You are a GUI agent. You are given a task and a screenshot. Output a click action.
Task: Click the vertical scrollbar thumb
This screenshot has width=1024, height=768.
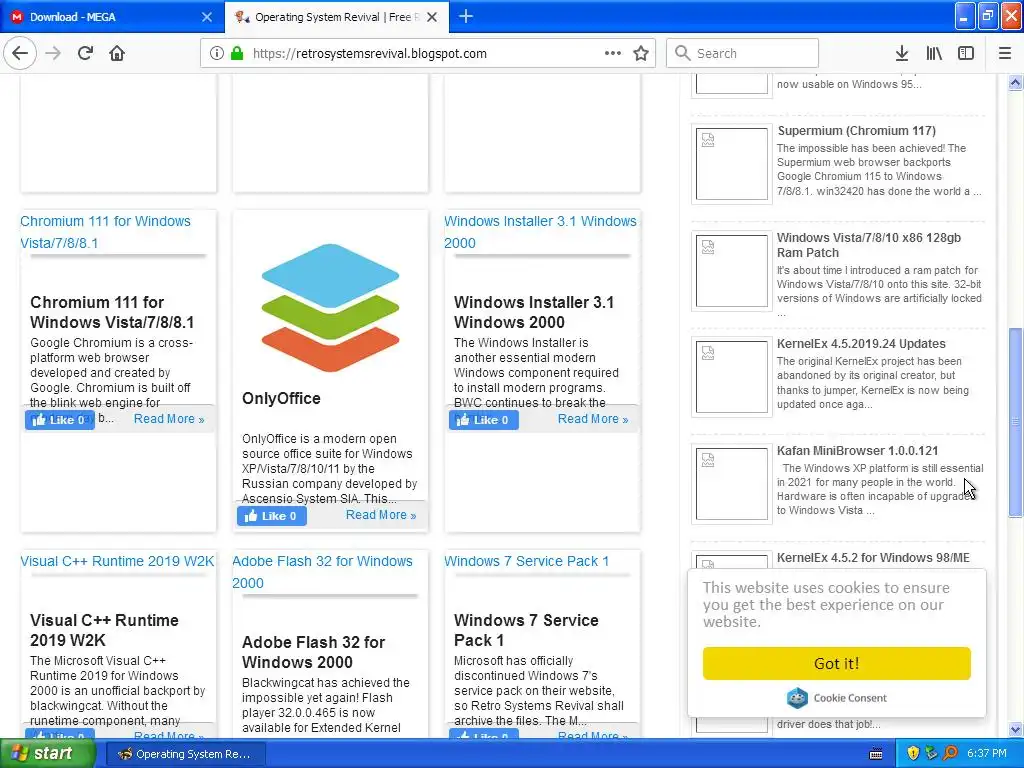click(1015, 422)
